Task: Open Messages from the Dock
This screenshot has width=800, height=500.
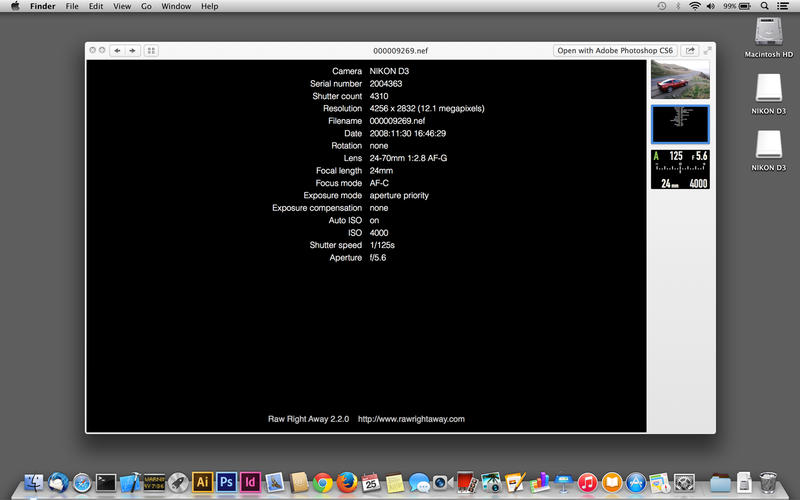Action: (419, 482)
